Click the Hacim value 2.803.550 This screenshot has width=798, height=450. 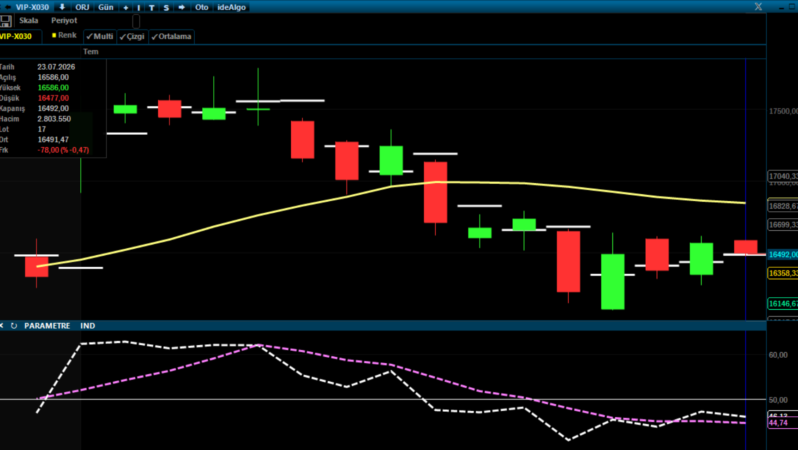point(54,119)
